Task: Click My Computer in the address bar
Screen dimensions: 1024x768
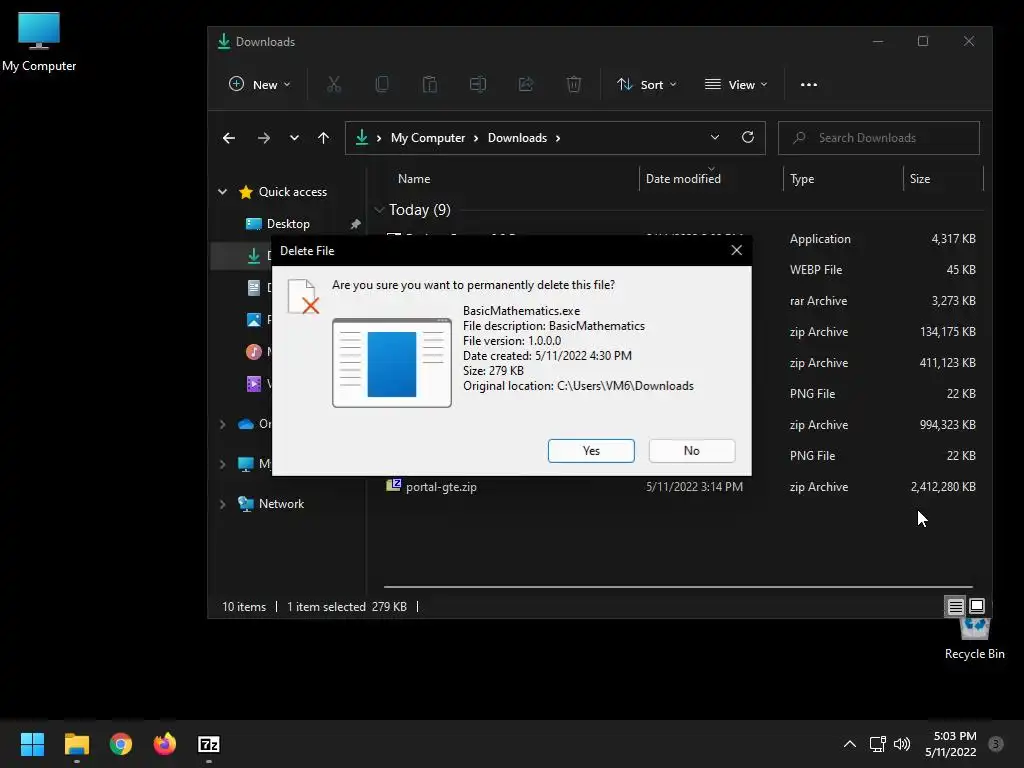Action: (428, 138)
